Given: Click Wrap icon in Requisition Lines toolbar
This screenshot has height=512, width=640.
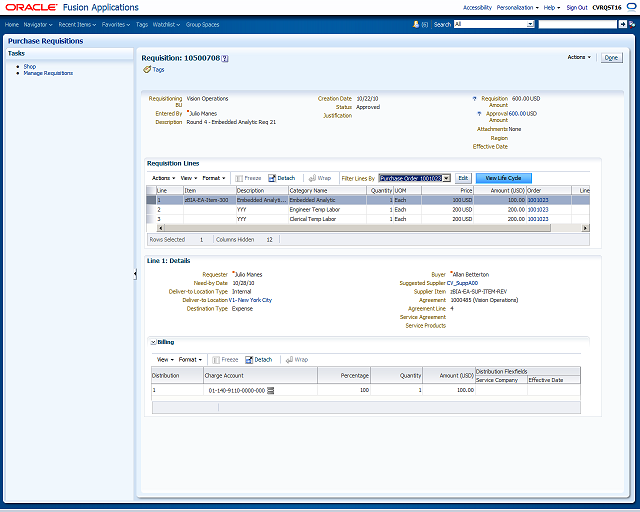Looking at the screenshot, I should coord(312,178).
